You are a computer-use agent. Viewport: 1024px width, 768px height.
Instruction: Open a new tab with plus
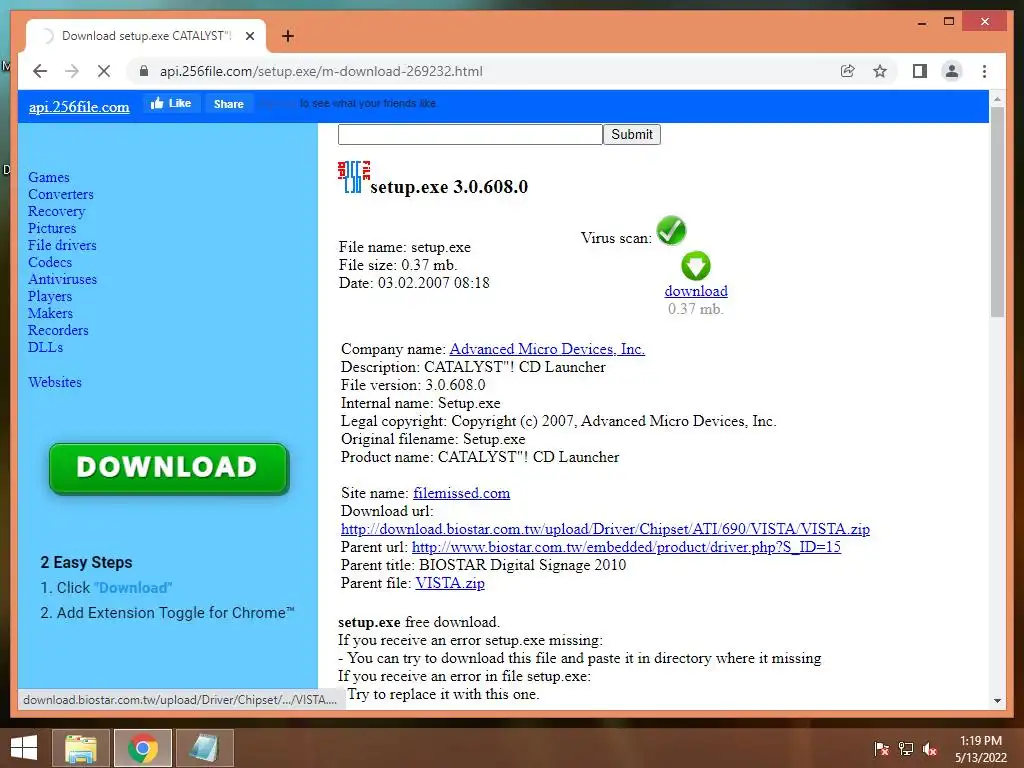coord(287,36)
